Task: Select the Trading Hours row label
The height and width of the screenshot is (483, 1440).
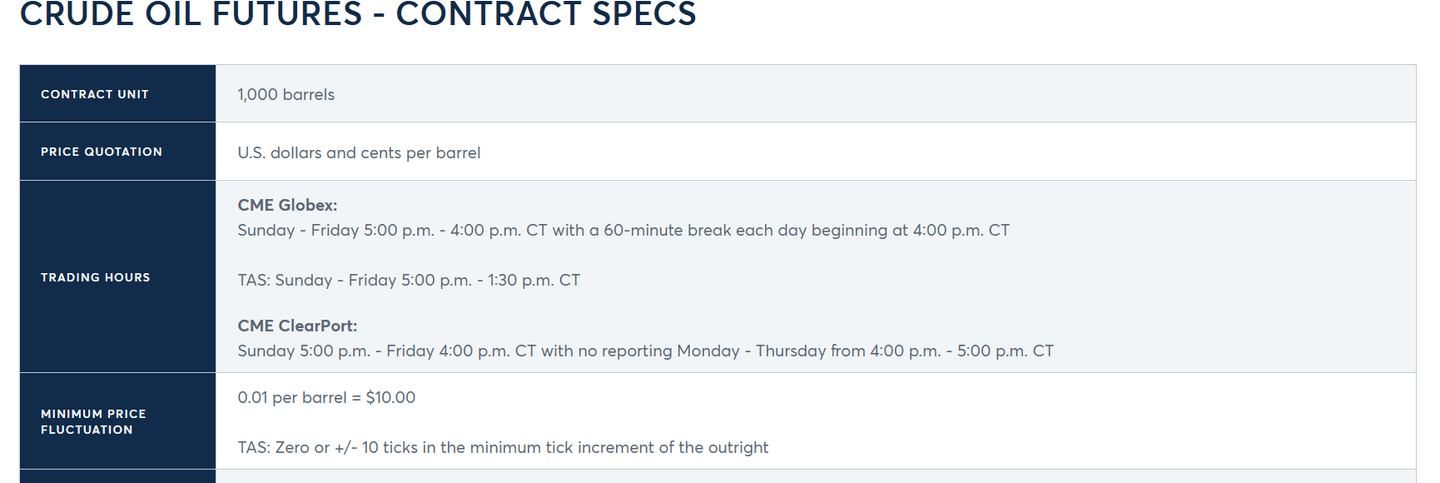Action: point(95,277)
